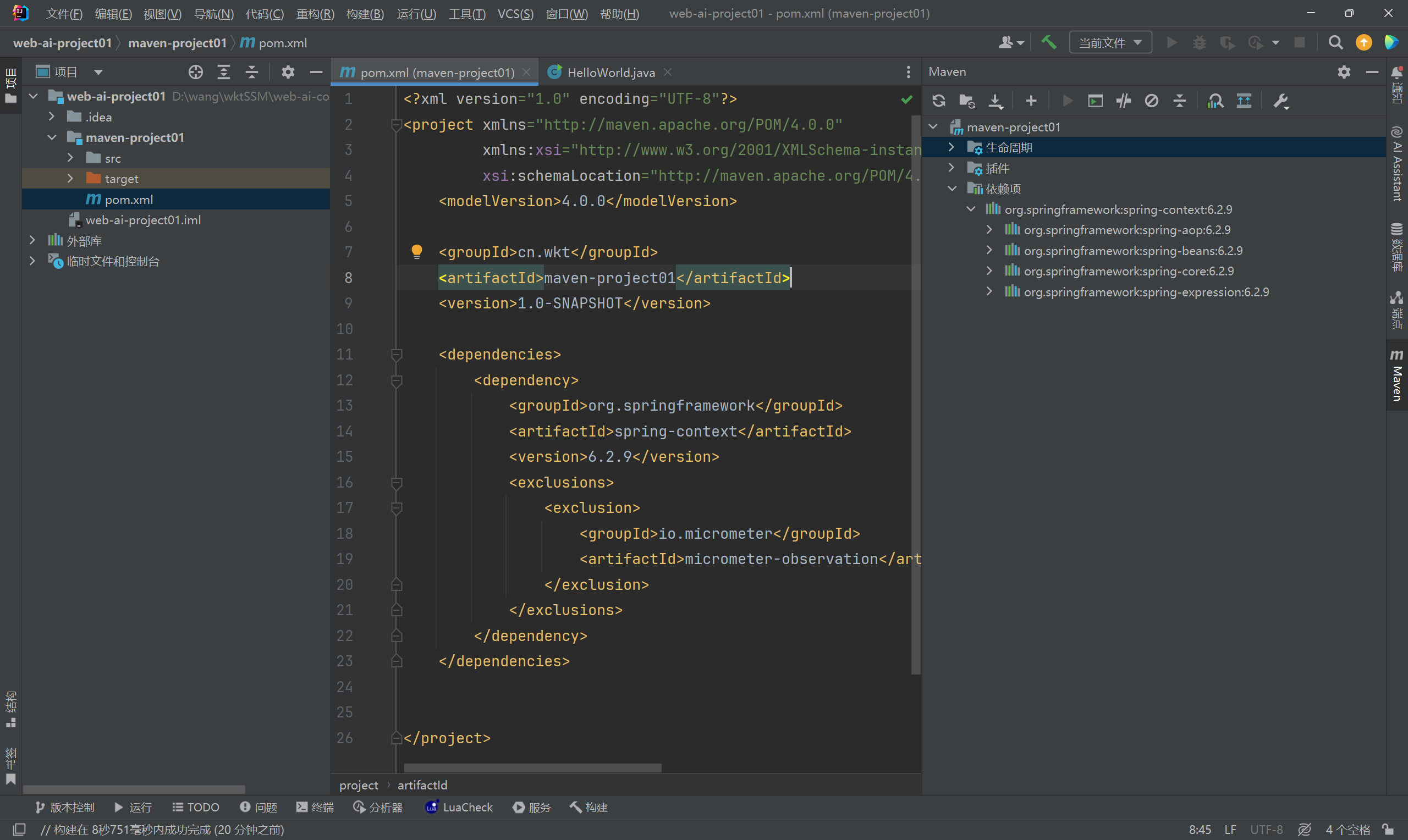Open the 终端 tool window button
1408x840 pixels.
click(x=315, y=807)
